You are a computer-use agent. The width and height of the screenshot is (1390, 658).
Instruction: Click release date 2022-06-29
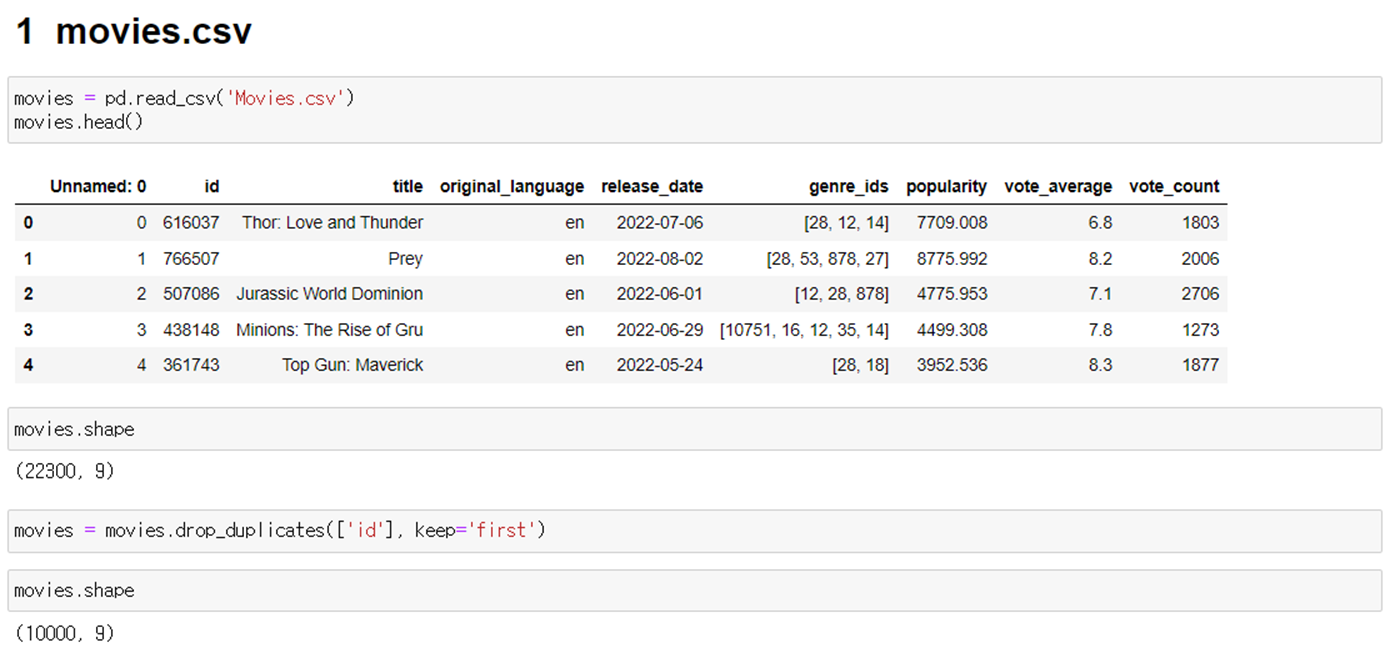click(660, 330)
